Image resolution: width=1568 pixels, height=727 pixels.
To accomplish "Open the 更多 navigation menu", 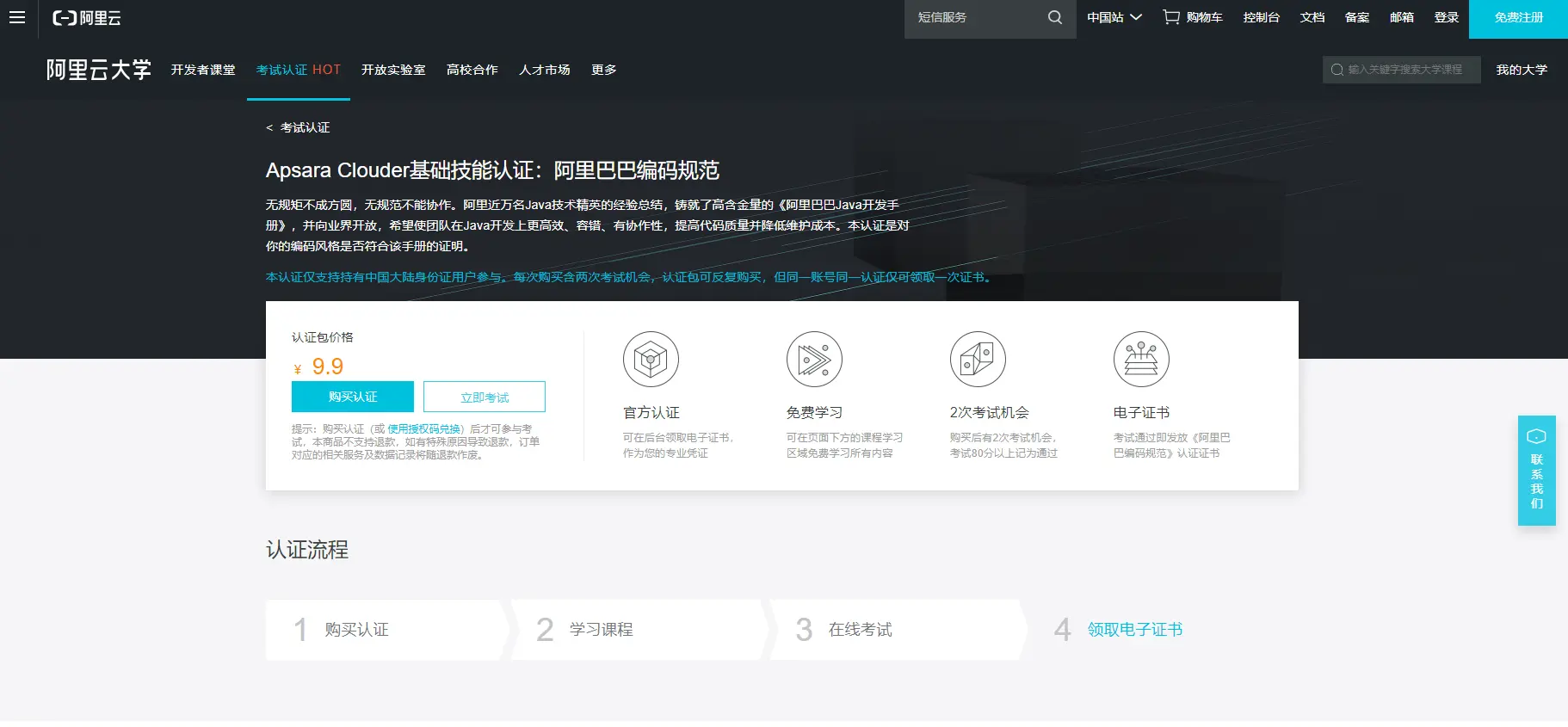I will pos(604,70).
